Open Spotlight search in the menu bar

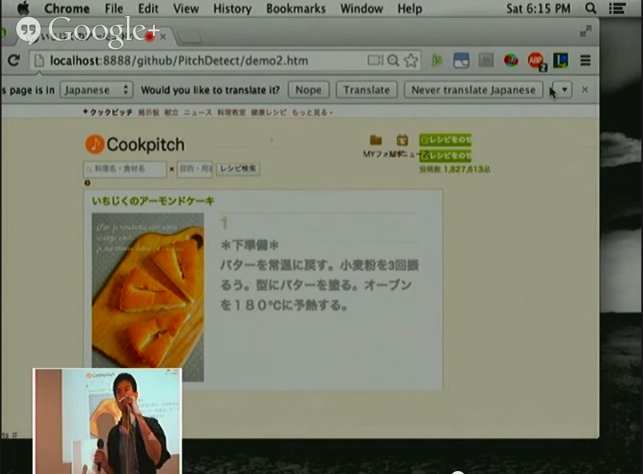[590, 8]
